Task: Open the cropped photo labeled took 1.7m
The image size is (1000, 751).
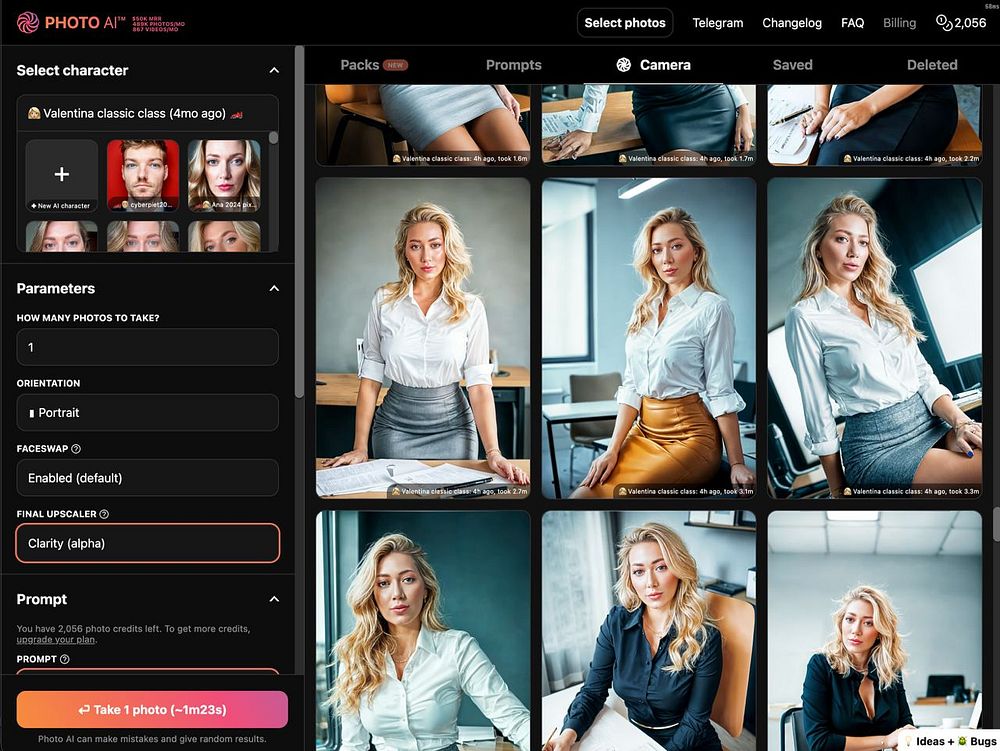Action: tap(649, 124)
